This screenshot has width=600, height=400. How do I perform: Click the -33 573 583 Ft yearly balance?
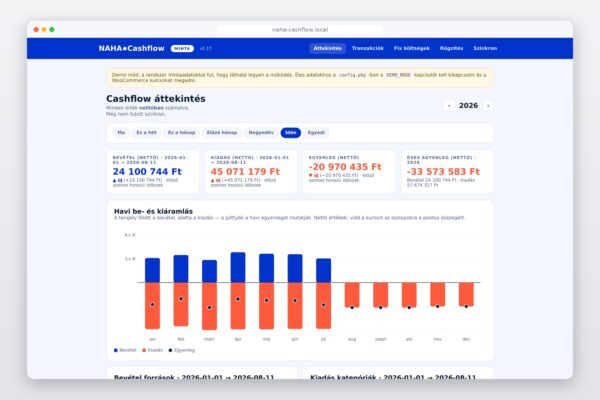point(443,171)
